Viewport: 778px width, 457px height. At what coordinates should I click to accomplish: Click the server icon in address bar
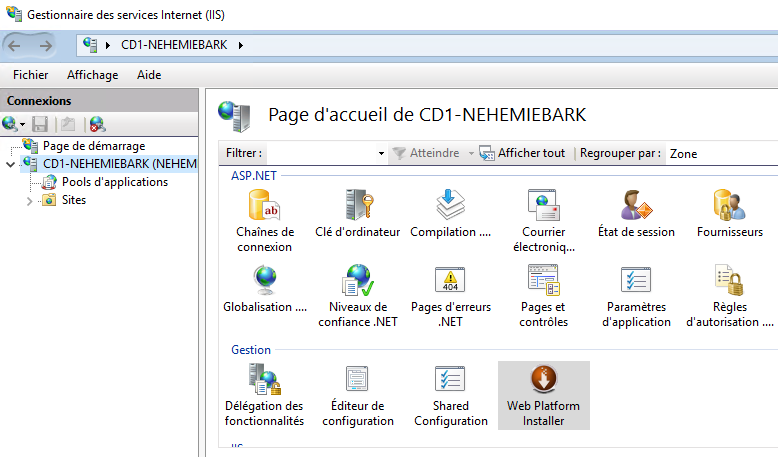point(90,45)
